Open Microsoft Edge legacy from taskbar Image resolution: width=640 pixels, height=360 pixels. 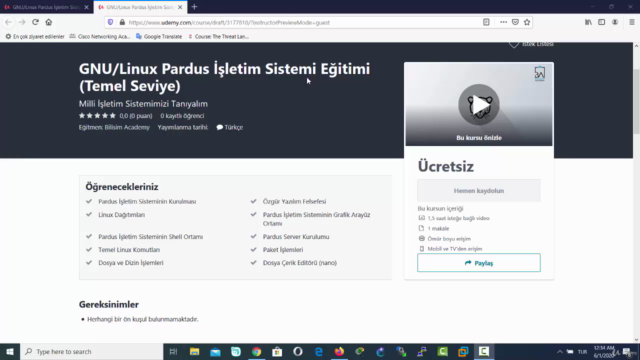pos(318,351)
